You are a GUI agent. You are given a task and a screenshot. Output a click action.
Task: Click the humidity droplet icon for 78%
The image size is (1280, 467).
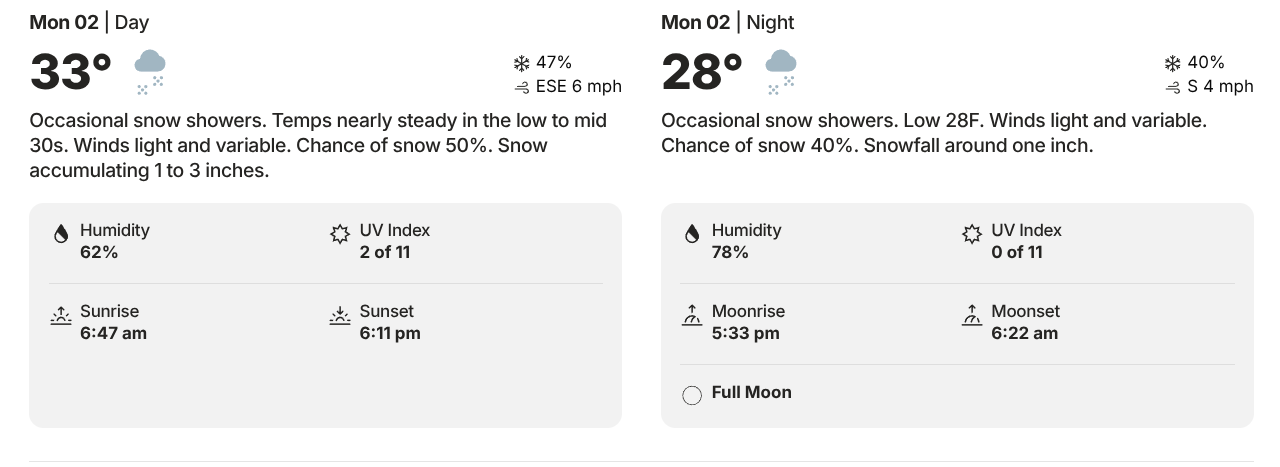click(692, 234)
